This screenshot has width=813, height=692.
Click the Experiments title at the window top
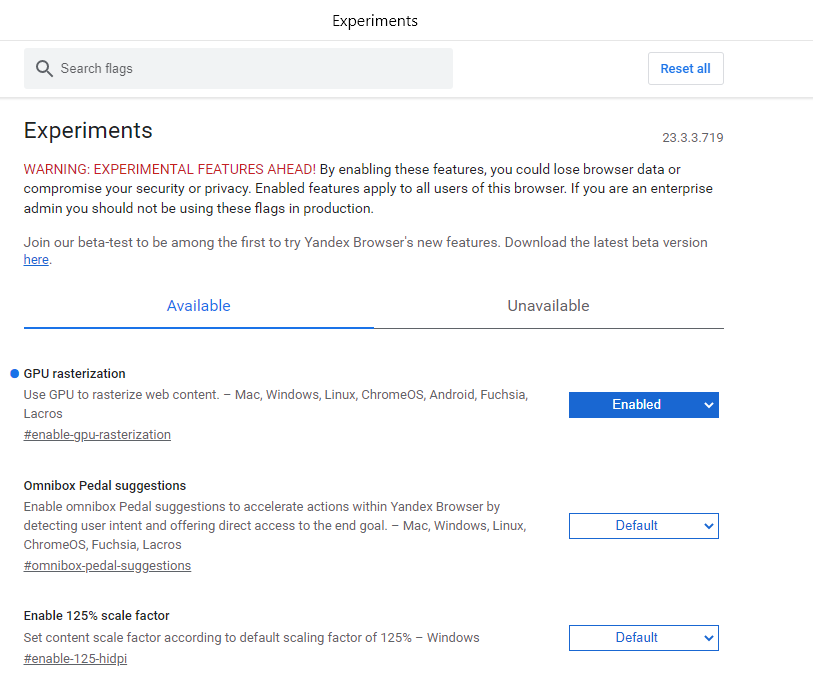pyautogui.click(x=375, y=21)
